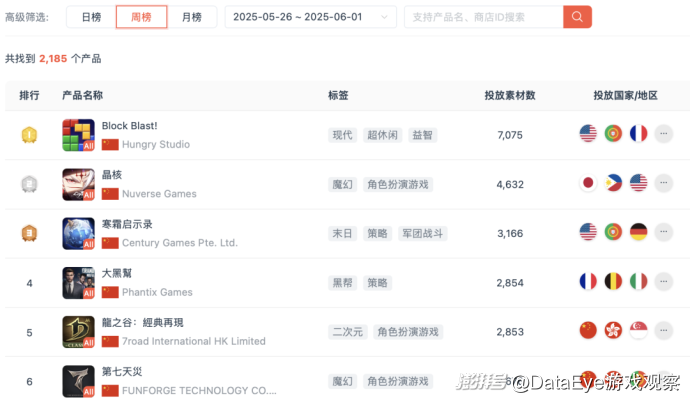Click the 二次元 tag
The image size is (690, 403).
348,332
